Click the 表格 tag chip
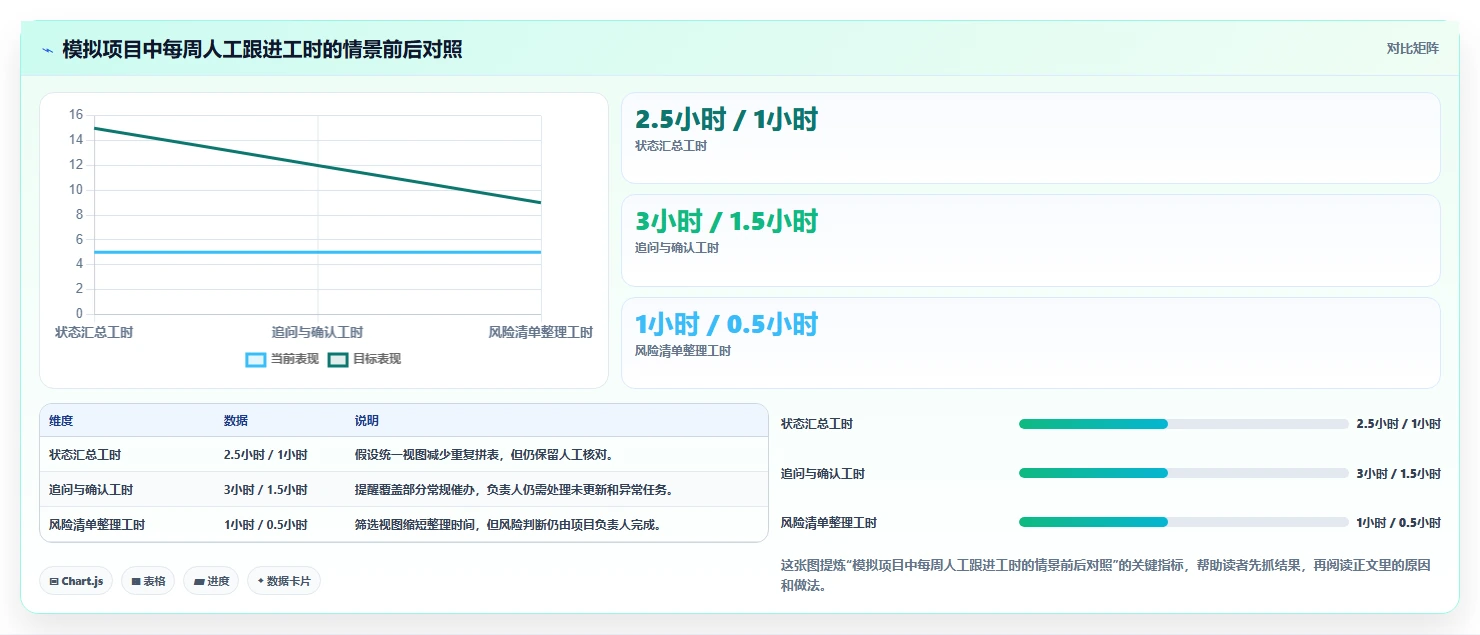 pos(148,581)
